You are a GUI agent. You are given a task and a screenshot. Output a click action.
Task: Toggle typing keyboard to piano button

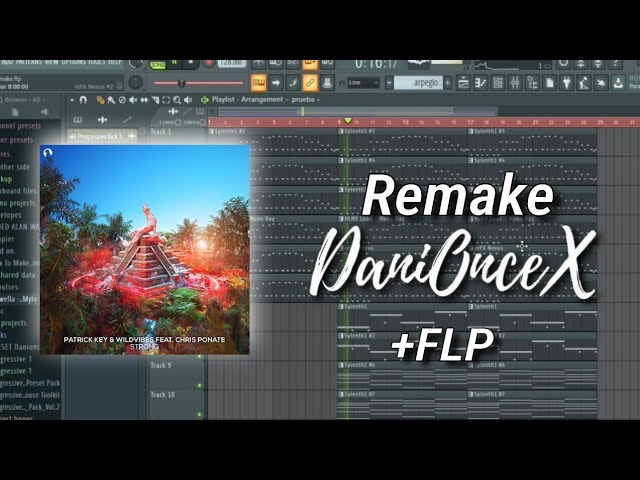(259, 83)
